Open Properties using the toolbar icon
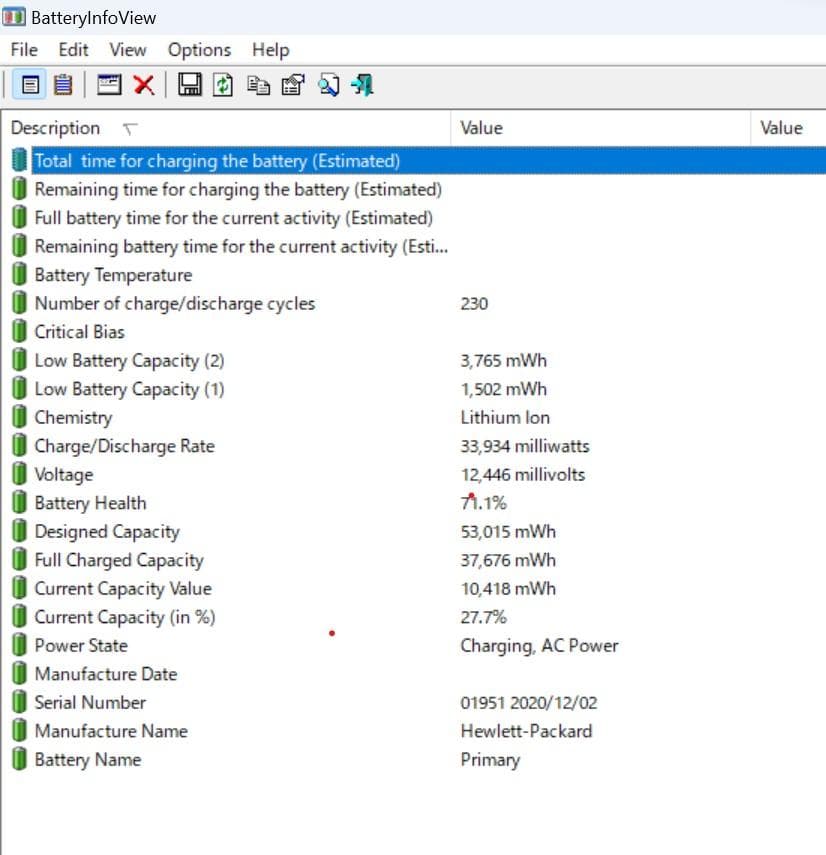This screenshot has width=826, height=855. tap(292, 86)
